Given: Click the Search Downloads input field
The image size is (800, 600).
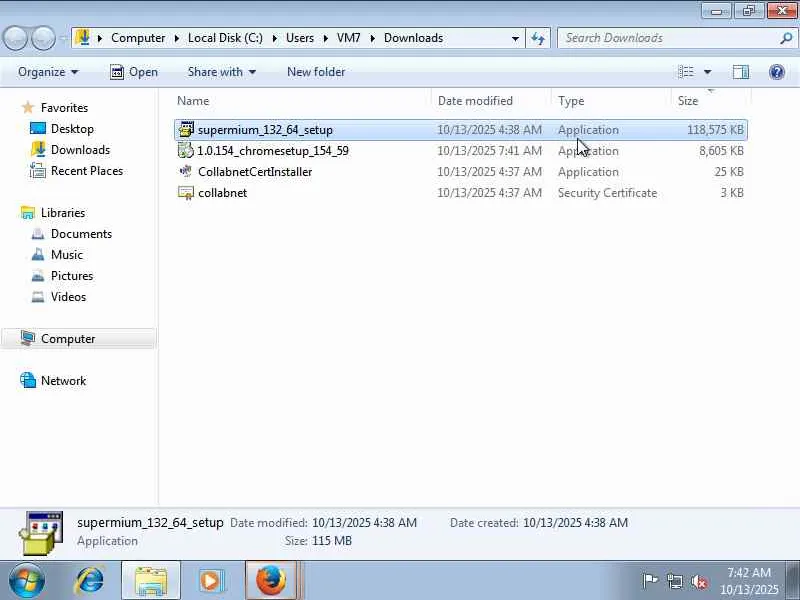Looking at the screenshot, I should [x=668, y=38].
